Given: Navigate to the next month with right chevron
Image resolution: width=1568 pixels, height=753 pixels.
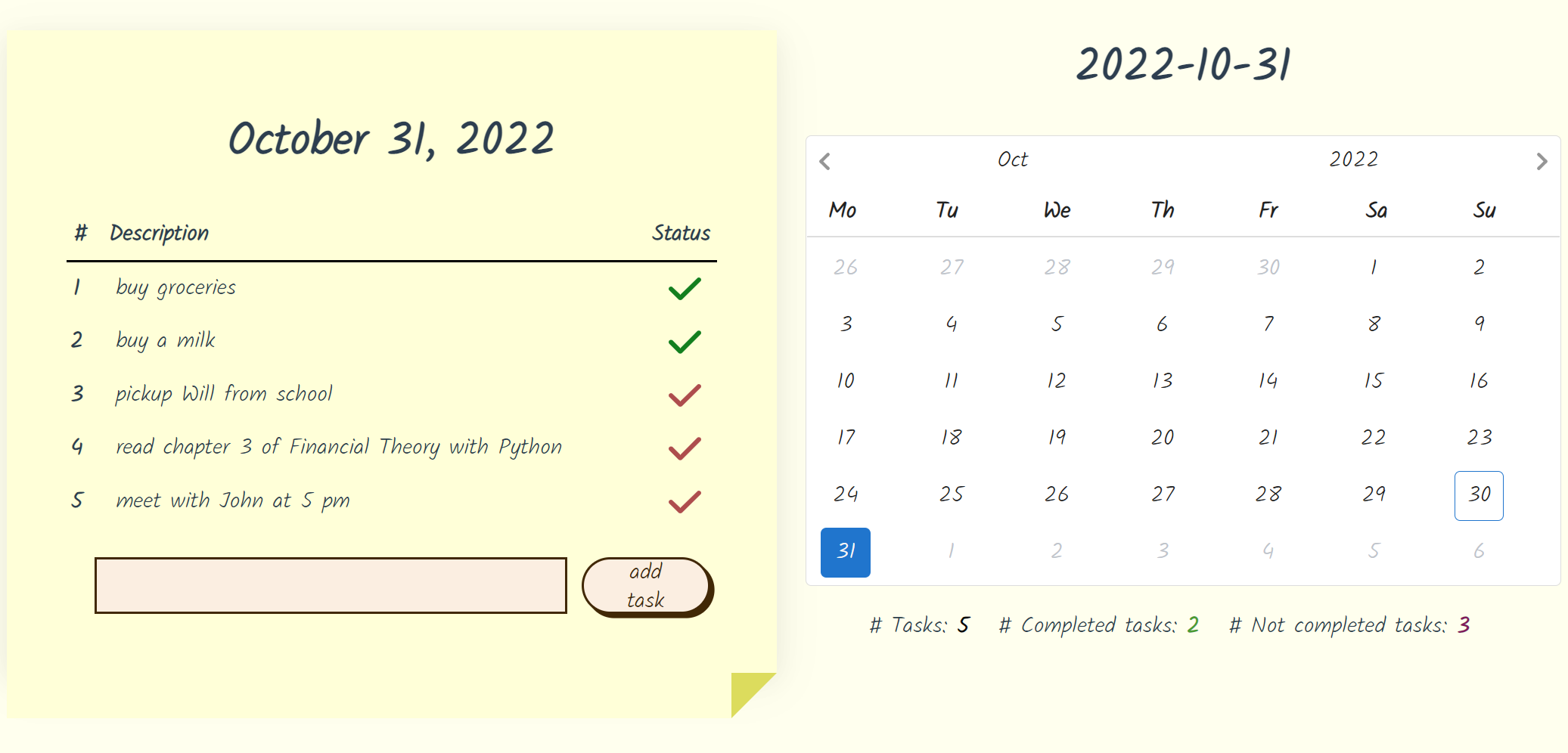Looking at the screenshot, I should (1542, 161).
